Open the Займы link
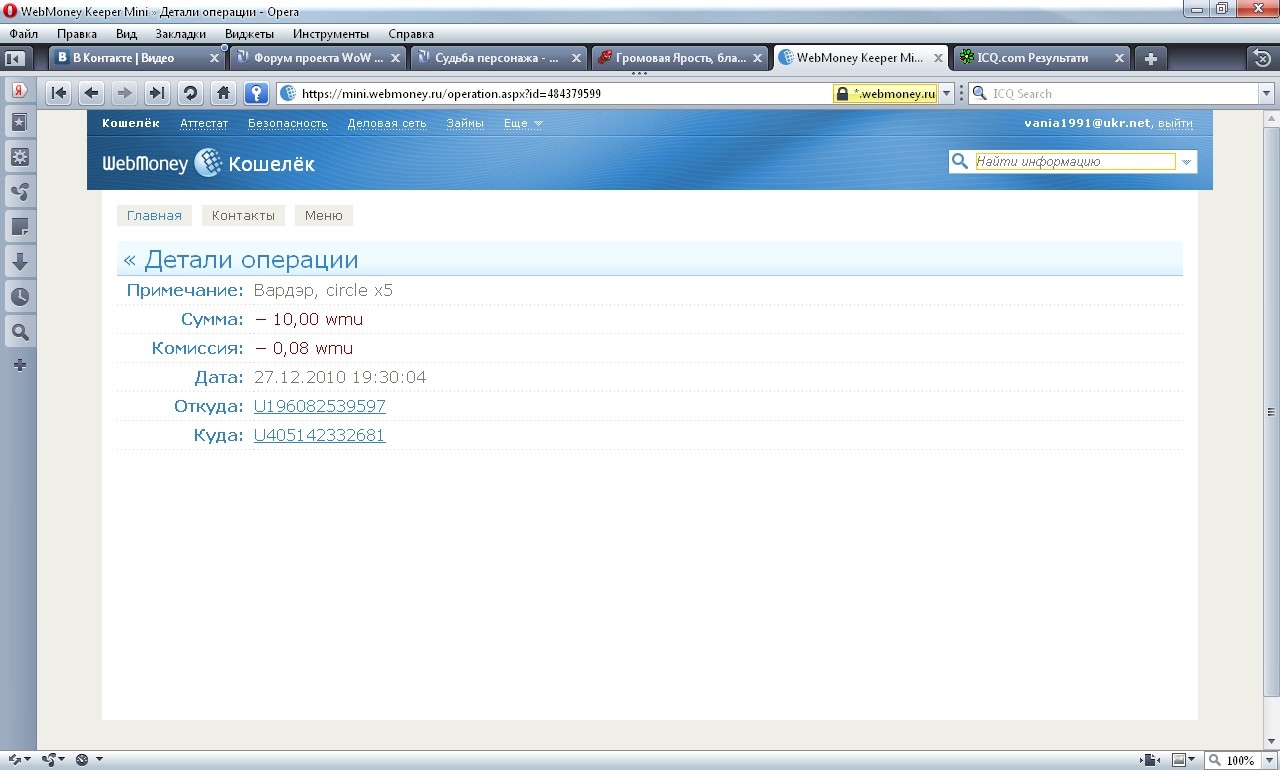Viewport: 1280px width, 770px height. click(x=465, y=123)
